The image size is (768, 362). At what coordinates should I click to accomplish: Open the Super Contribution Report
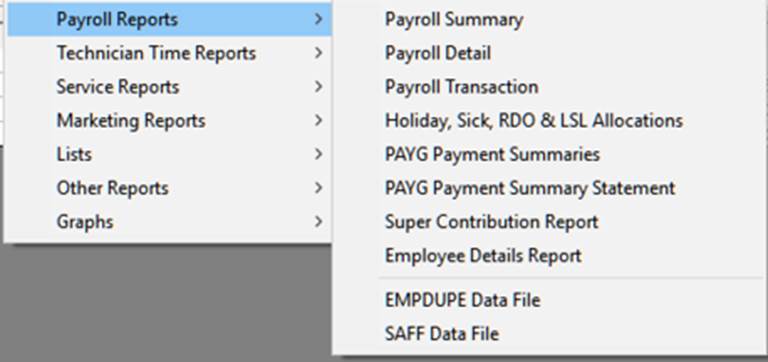(x=549, y=222)
